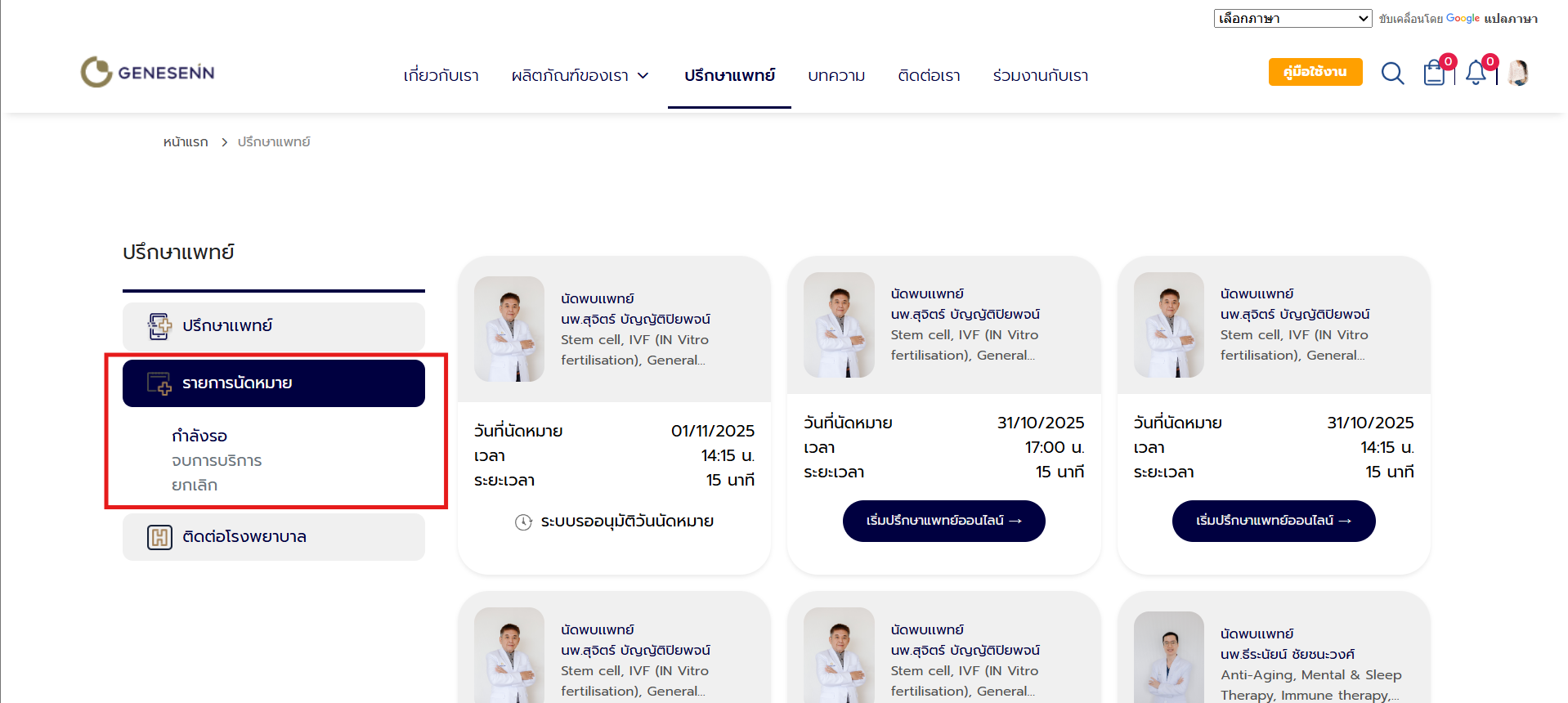
Task: Click doctor photo on 01/11/2025 appointment card
Action: pos(509,329)
